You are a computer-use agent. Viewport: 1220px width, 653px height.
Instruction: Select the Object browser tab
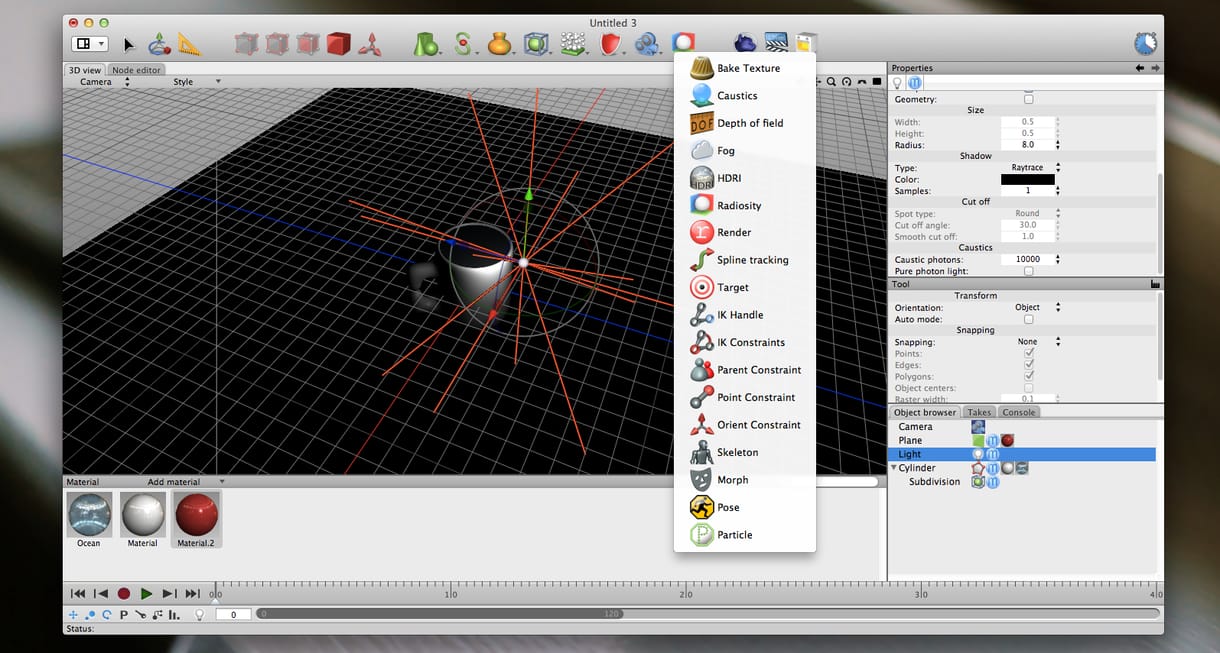click(x=925, y=412)
